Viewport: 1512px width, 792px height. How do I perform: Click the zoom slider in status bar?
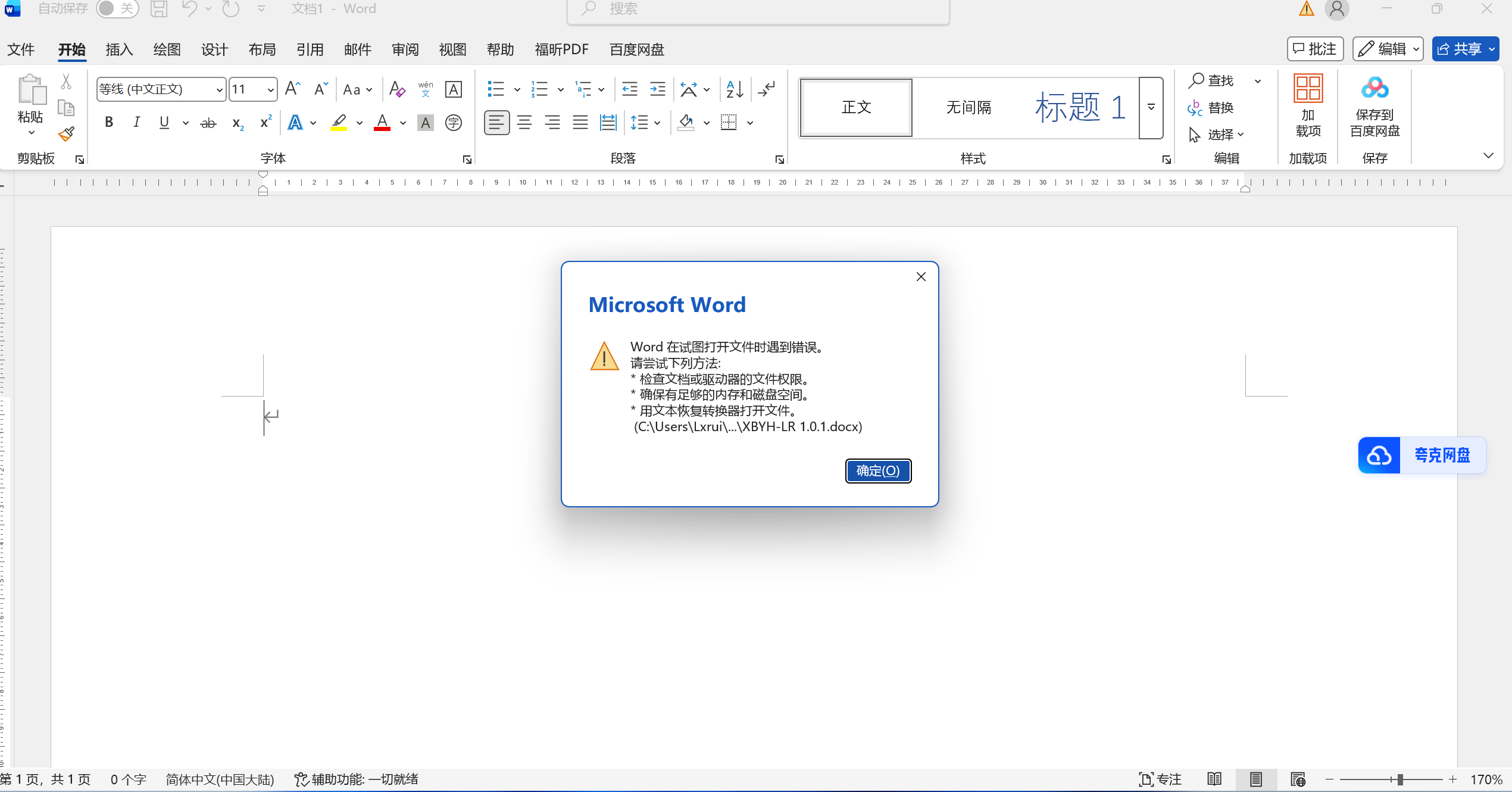[x=1400, y=779]
